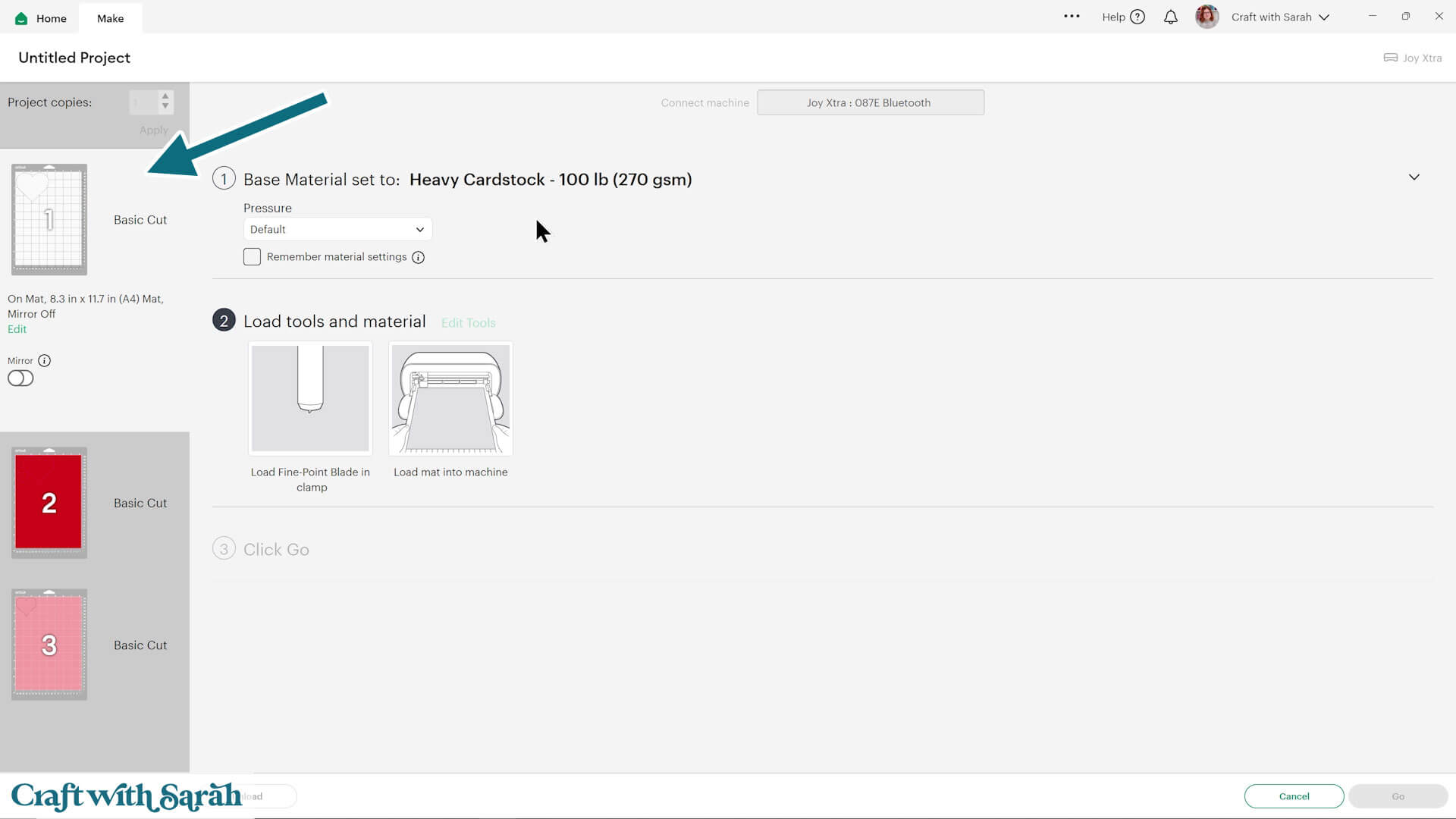The height and width of the screenshot is (819, 1456).
Task: Open the three-dots more options menu
Action: point(1072,17)
